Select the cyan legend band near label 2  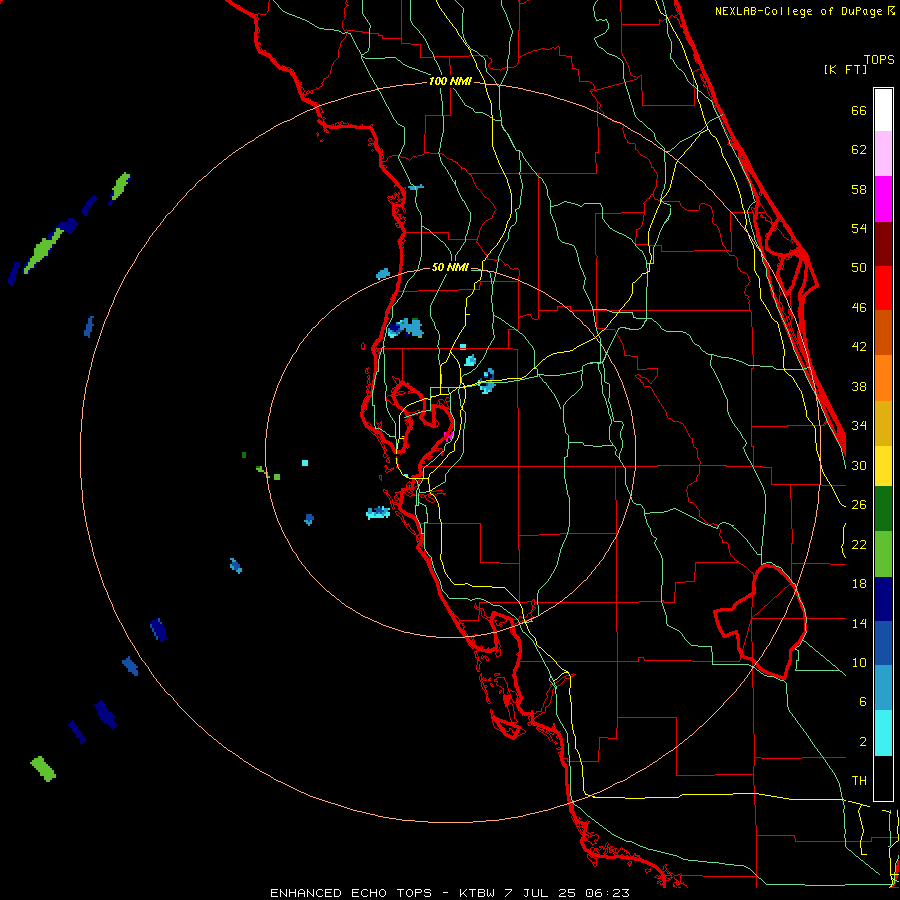883,733
